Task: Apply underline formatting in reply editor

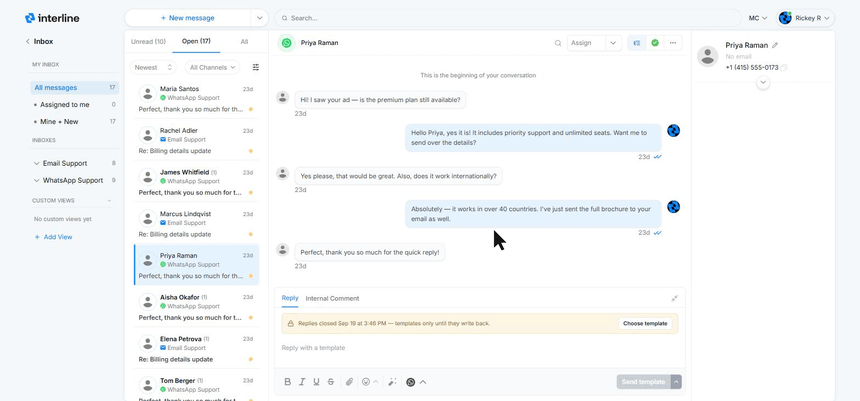Action: tap(316, 382)
